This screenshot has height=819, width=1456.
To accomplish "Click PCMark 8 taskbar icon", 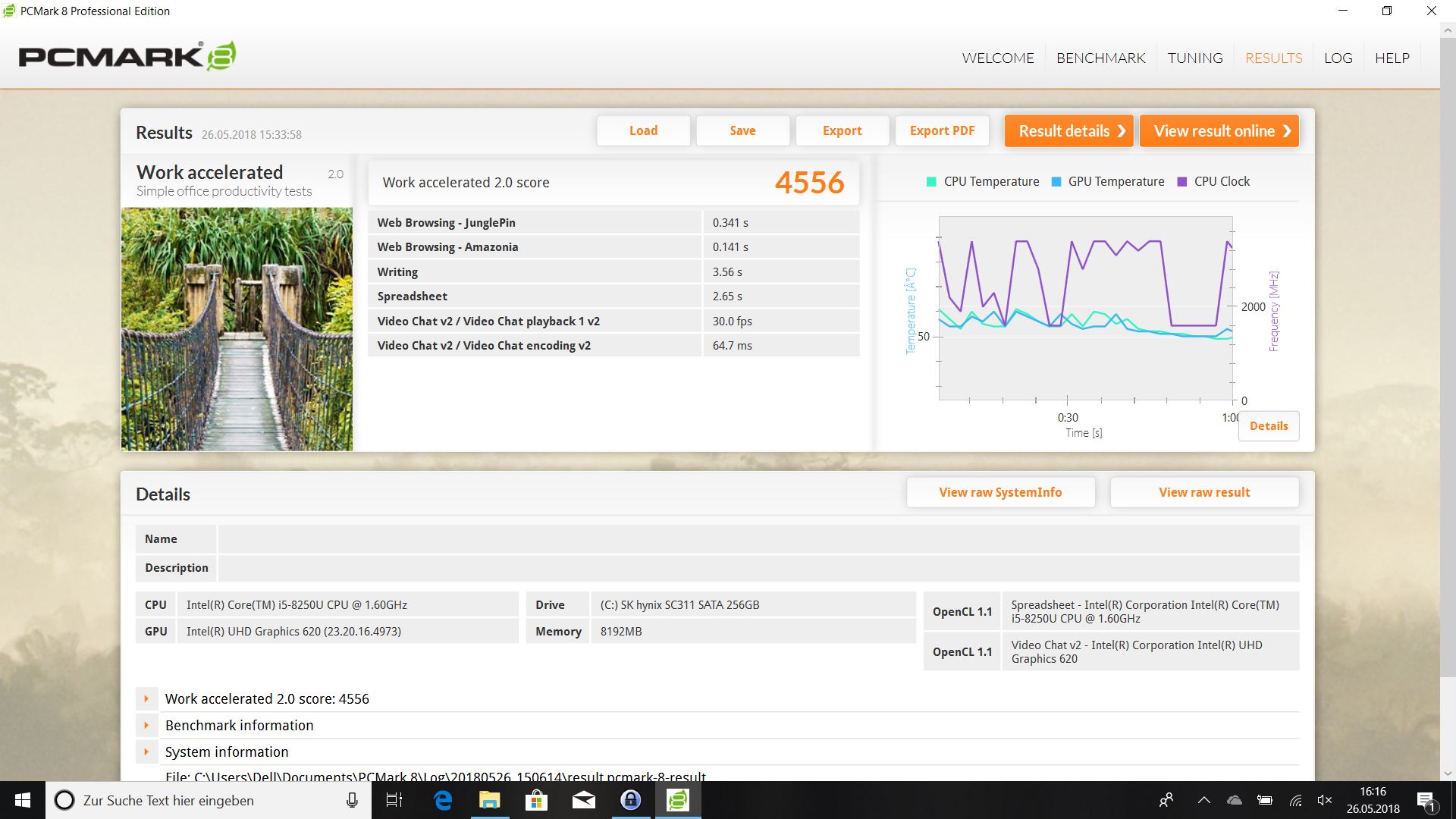I will point(677,800).
